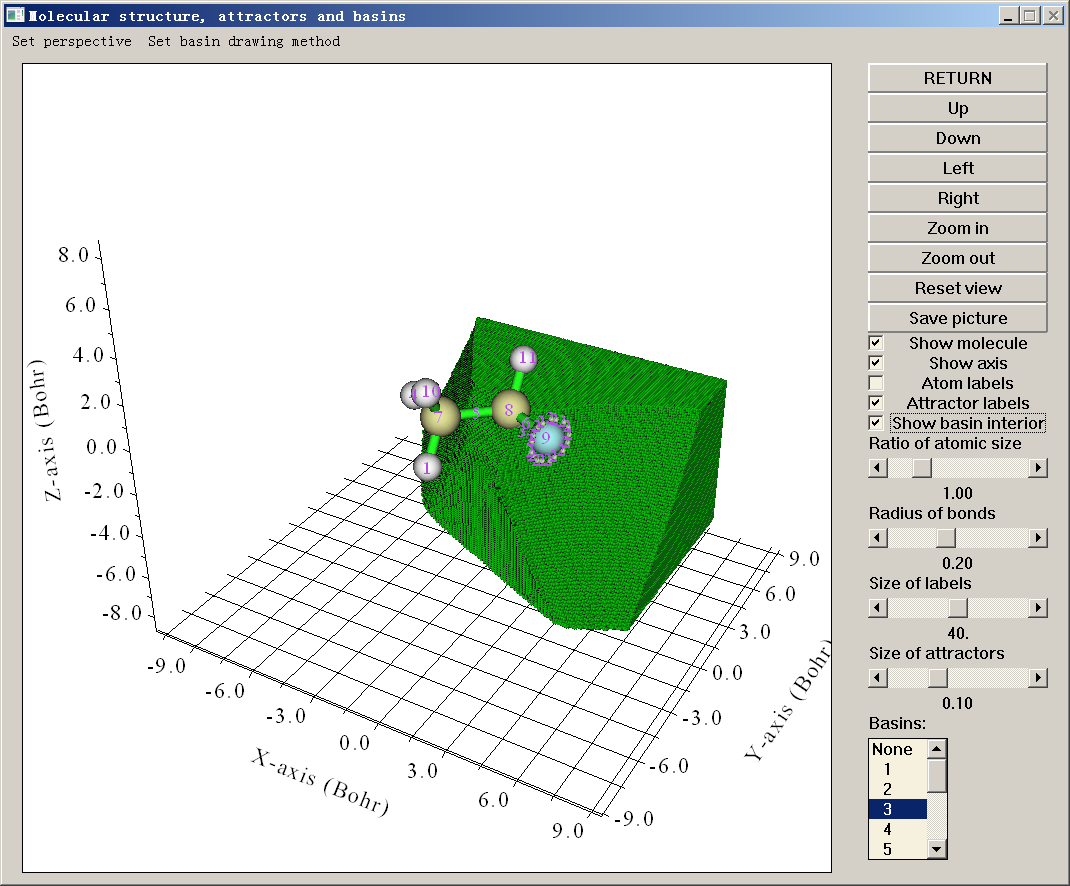The height and width of the screenshot is (886, 1070).
Task: Rotate view using Right button
Action: 957,198
